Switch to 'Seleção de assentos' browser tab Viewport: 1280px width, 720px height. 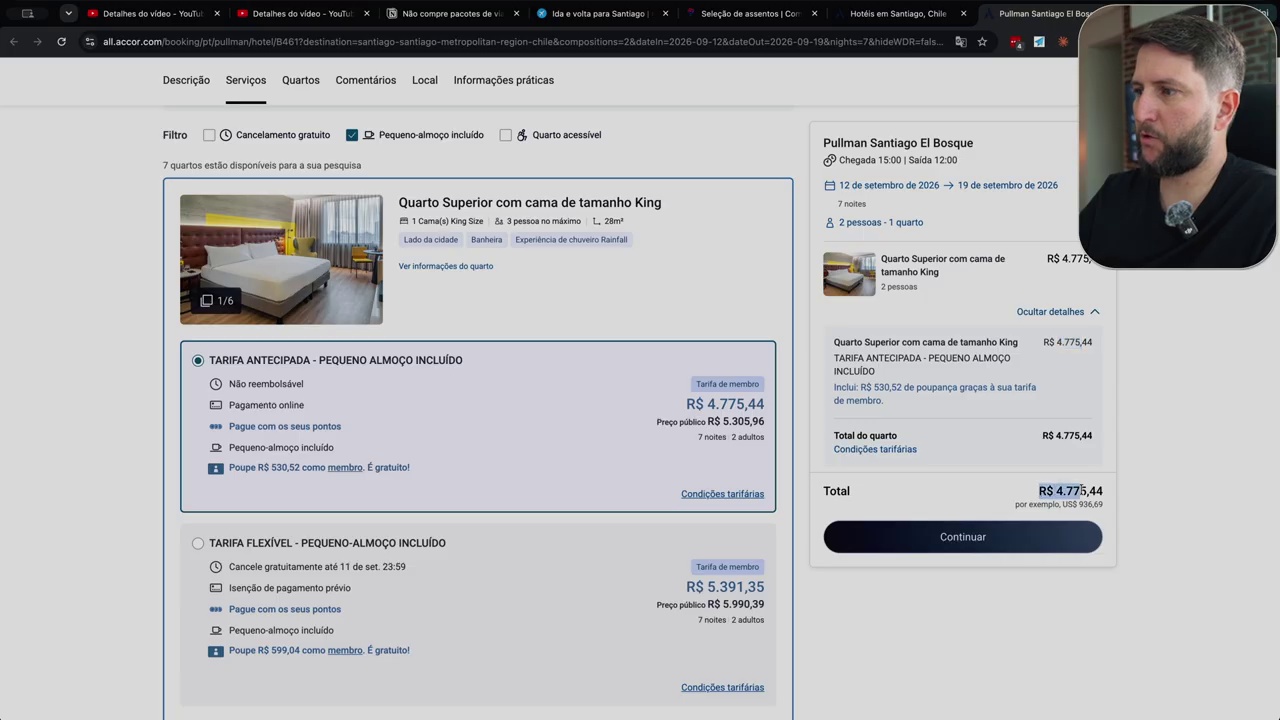click(x=750, y=14)
